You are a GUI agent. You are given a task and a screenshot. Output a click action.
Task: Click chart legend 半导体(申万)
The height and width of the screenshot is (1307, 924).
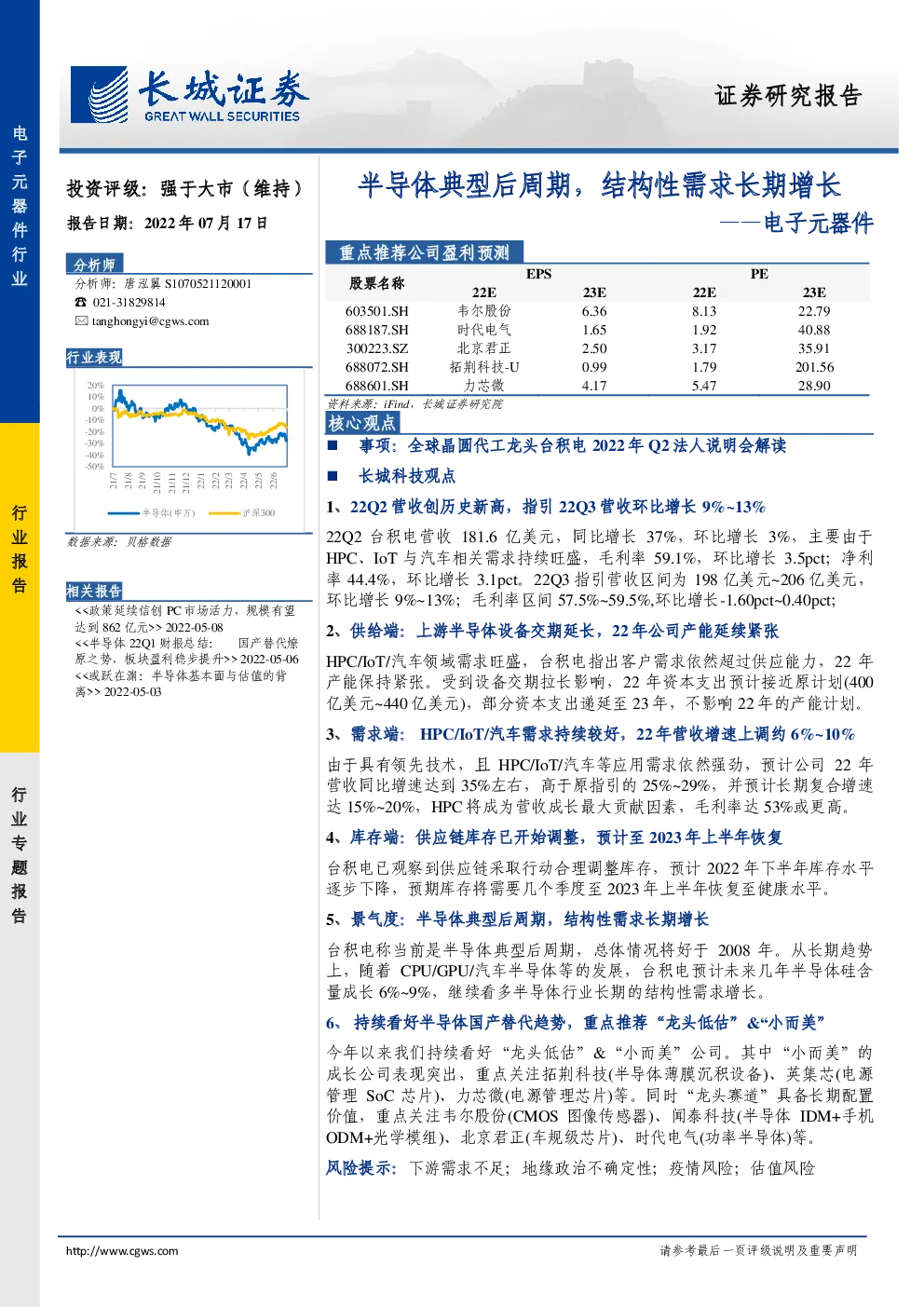pyautogui.click(x=152, y=513)
